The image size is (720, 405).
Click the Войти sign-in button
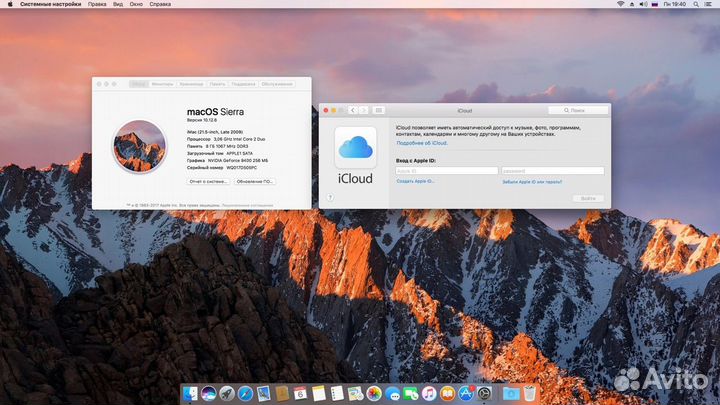coord(588,198)
